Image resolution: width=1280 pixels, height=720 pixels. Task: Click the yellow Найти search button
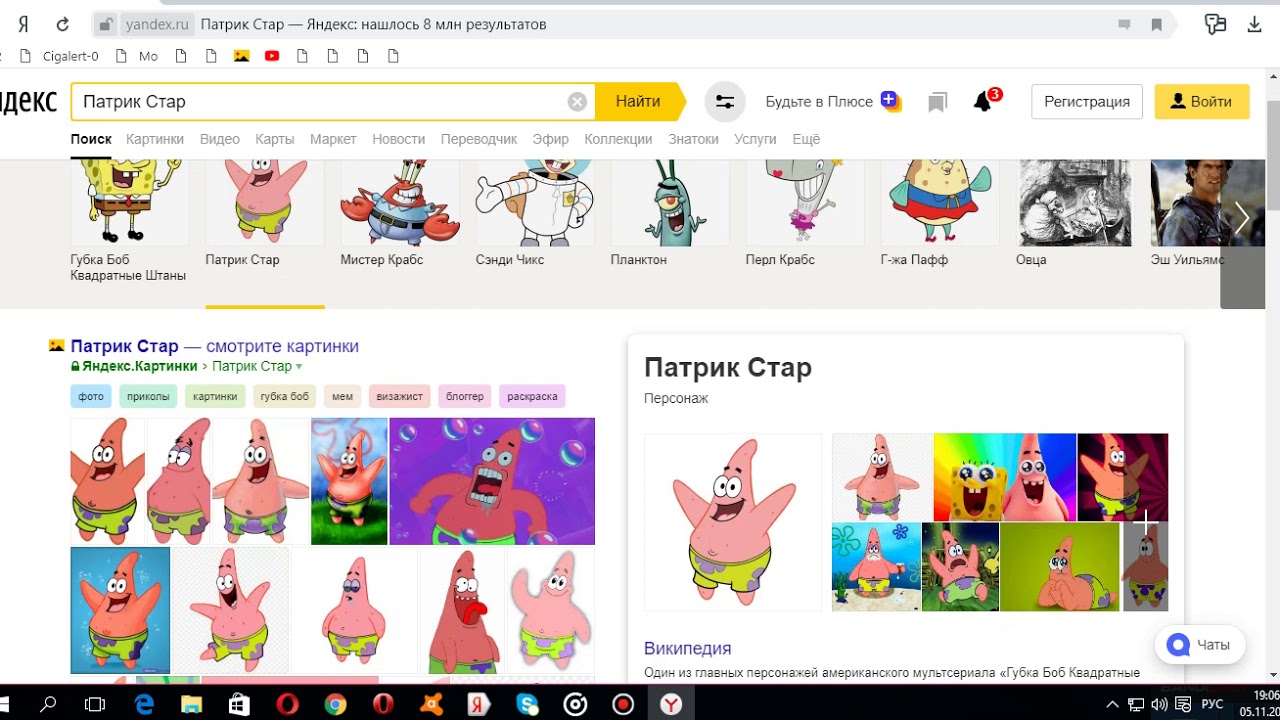(x=638, y=101)
